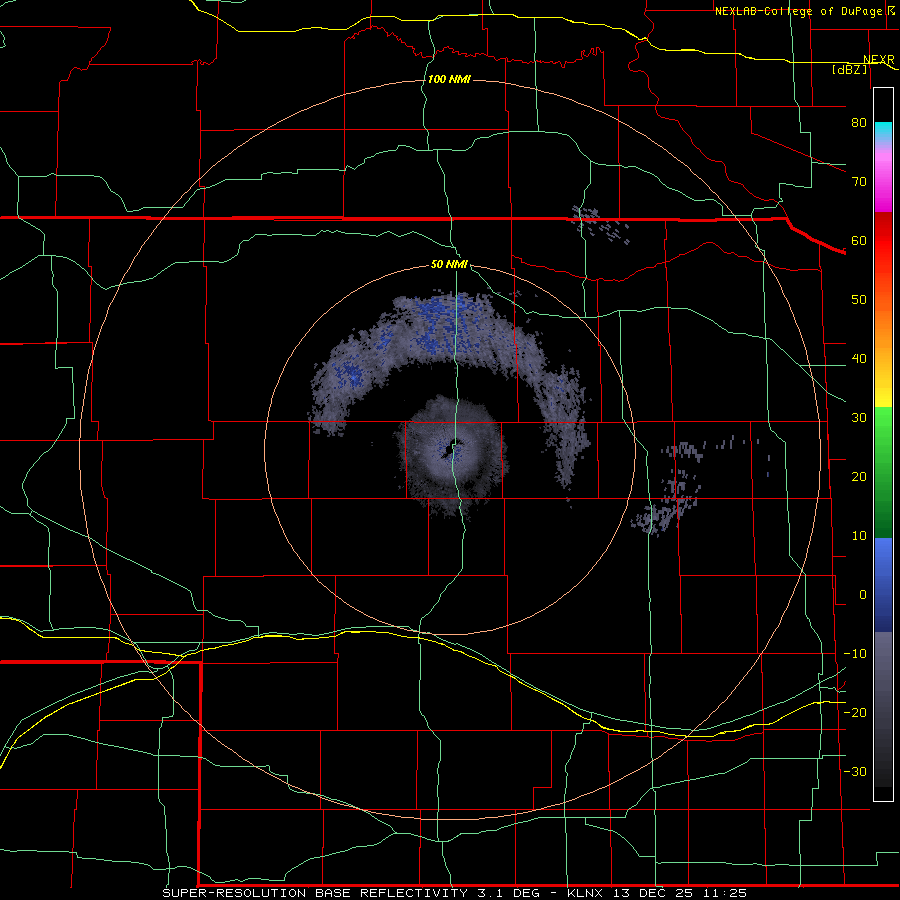Click the 0 value on the dBZ scale
The width and height of the screenshot is (900, 900).
pyautogui.click(x=863, y=595)
